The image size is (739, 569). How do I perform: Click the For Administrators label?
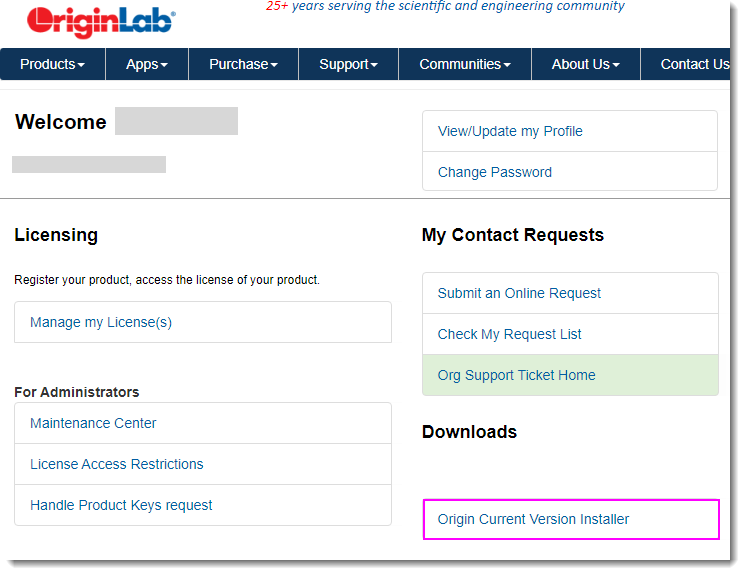tap(77, 392)
